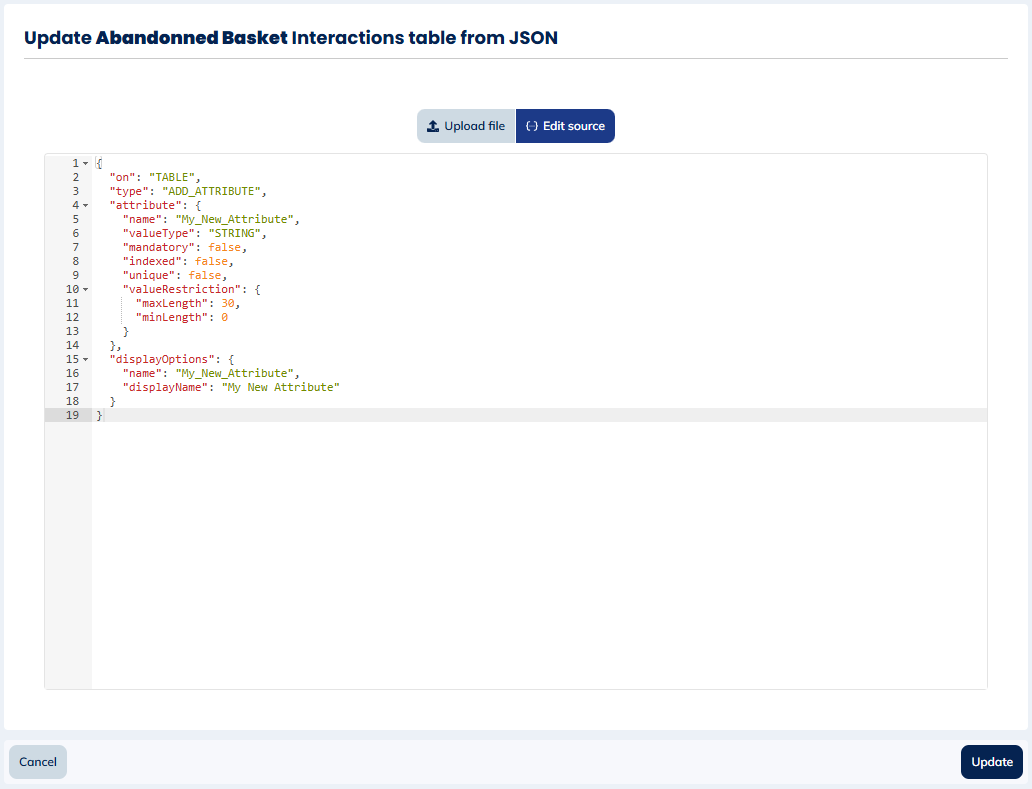Place cursor in "ADD_ATTRIBUTE" value
Viewport: 1032px width, 789px height.
point(213,191)
